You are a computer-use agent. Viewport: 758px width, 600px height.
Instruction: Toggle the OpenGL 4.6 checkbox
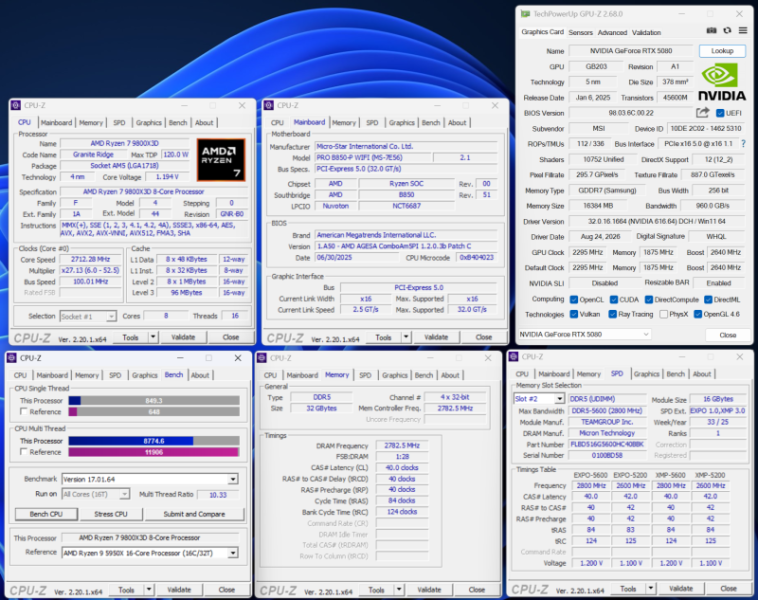point(698,314)
